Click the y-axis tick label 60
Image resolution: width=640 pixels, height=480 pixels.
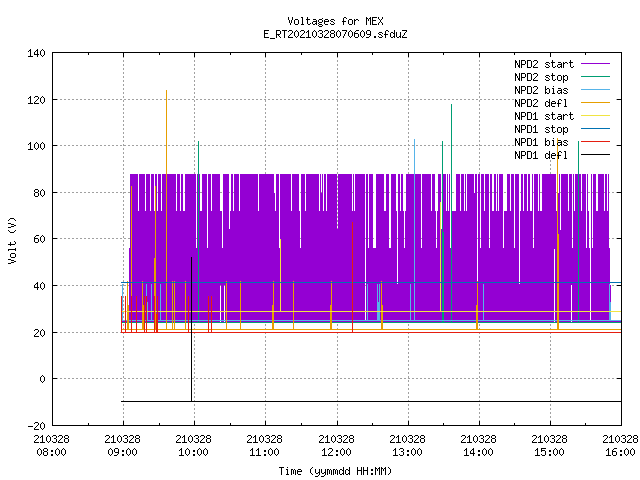[x=39, y=239]
